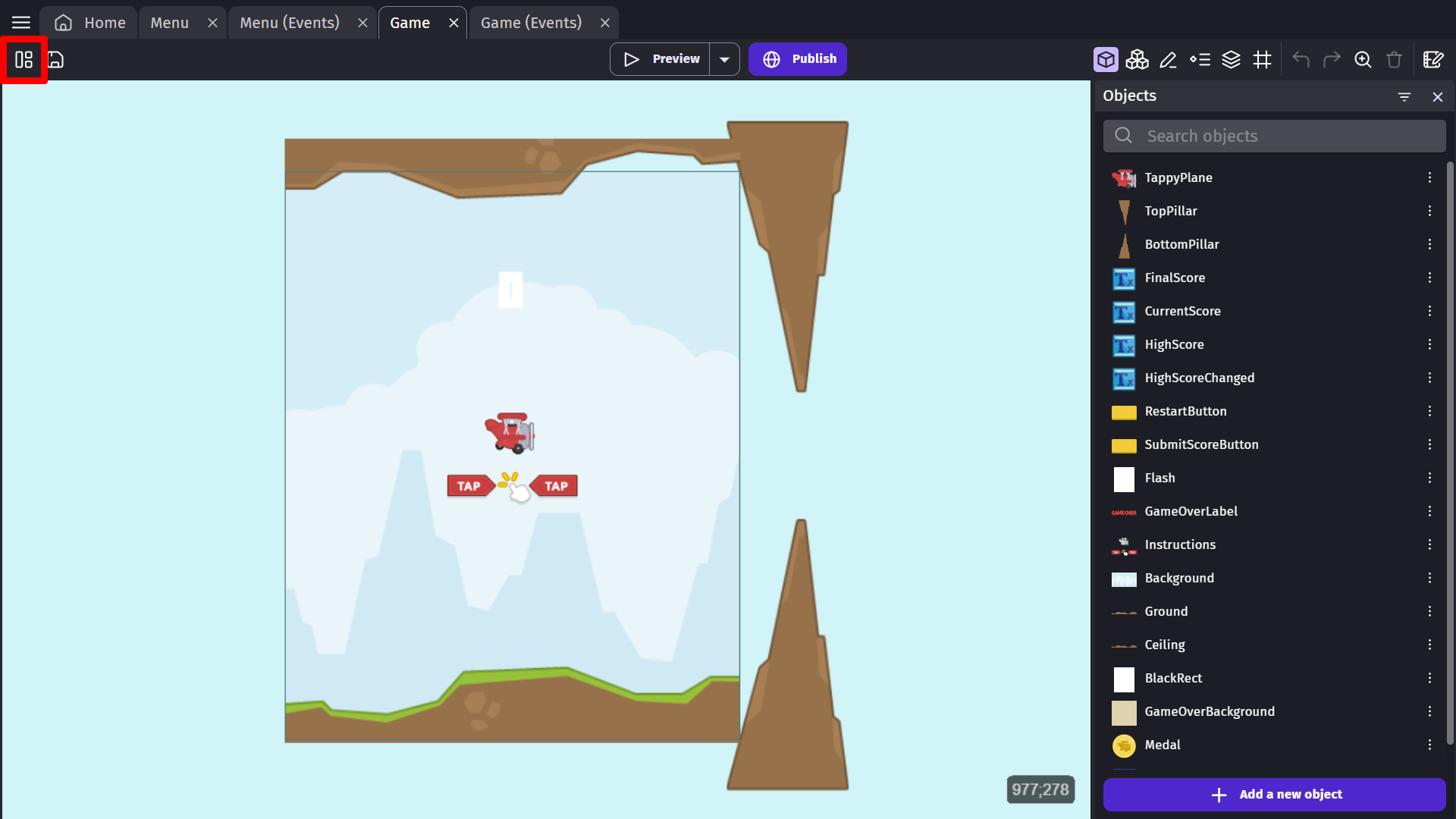The width and height of the screenshot is (1456, 819).
Task: Open the properties panel pencil icon
Action: coord(1168,59)
